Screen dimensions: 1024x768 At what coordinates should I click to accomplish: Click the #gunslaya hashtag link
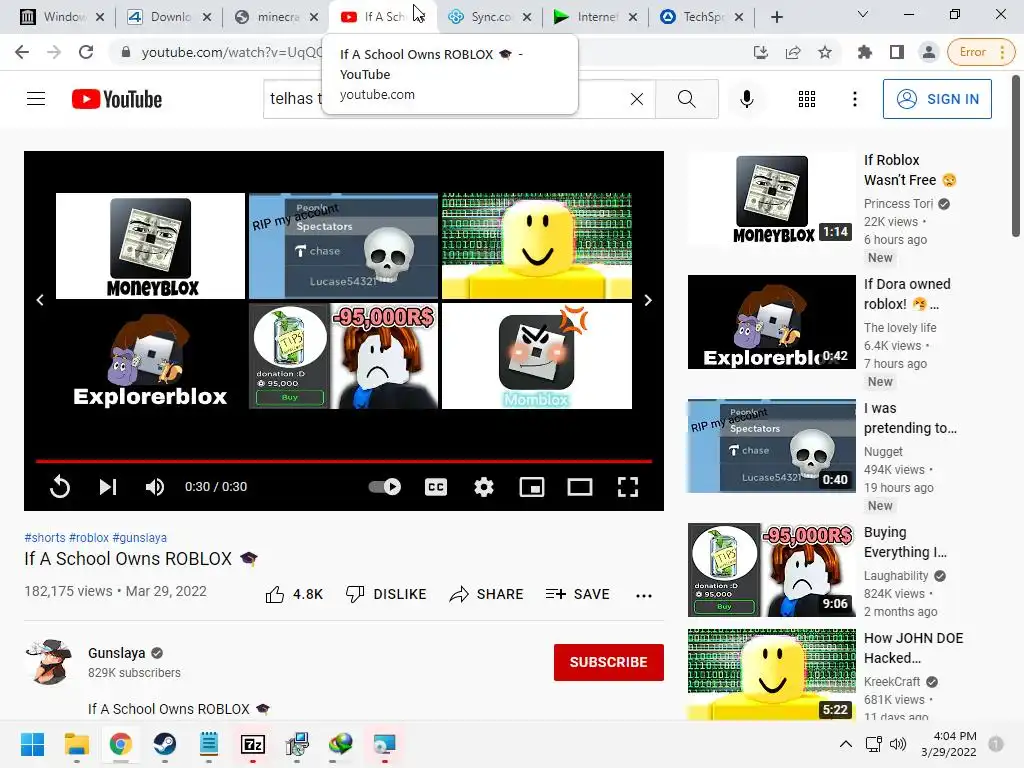139,537
